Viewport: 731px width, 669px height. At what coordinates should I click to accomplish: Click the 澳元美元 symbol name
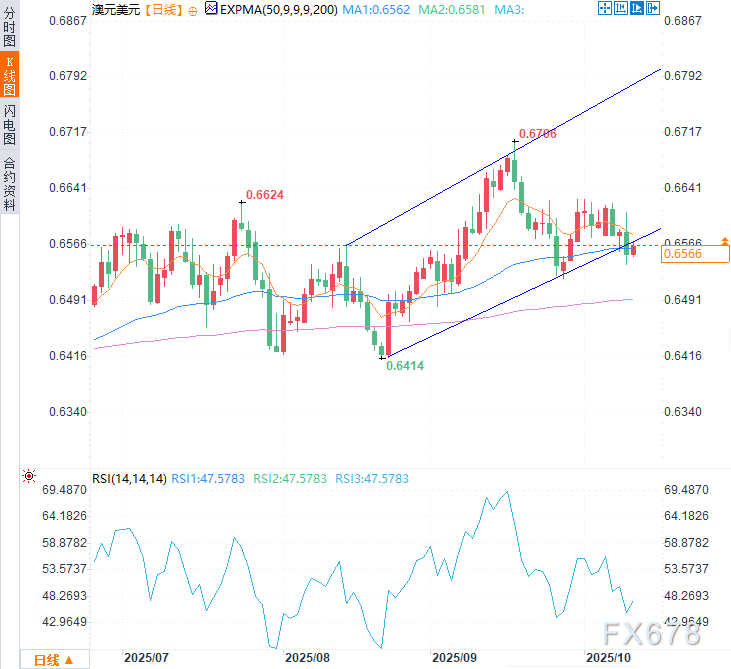pyautogui.click(x=116, y=10)
